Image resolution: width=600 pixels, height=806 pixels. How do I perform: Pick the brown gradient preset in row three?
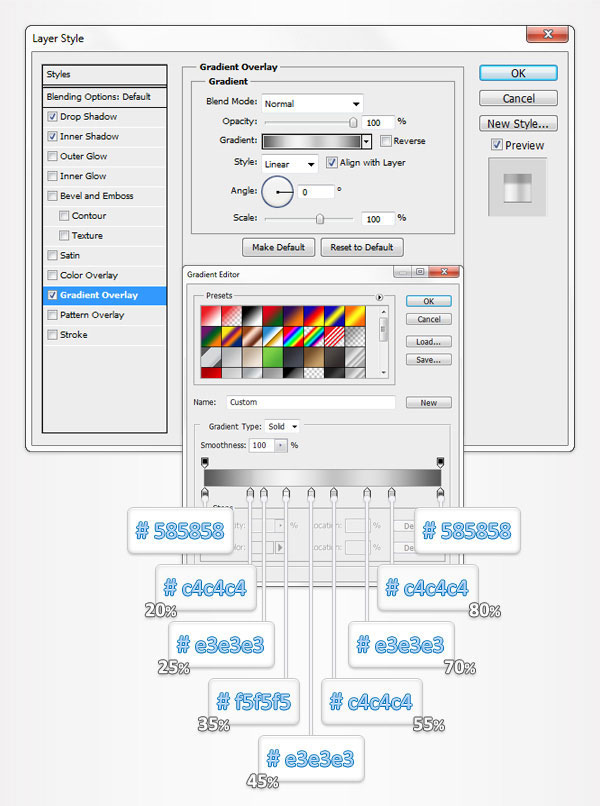pos(314,357)
